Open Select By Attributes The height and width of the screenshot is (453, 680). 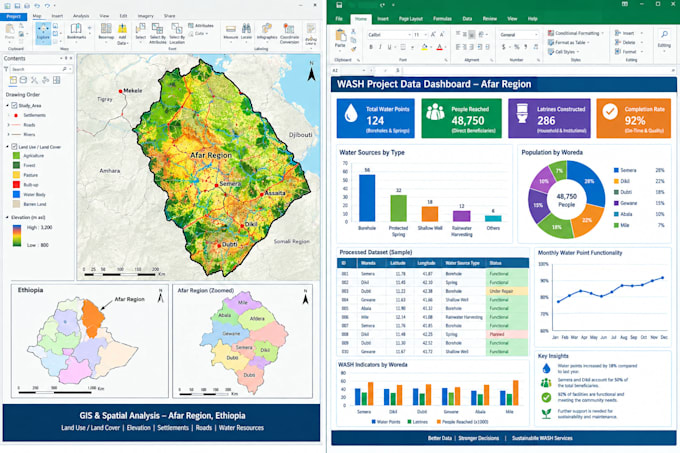(157, 33)
